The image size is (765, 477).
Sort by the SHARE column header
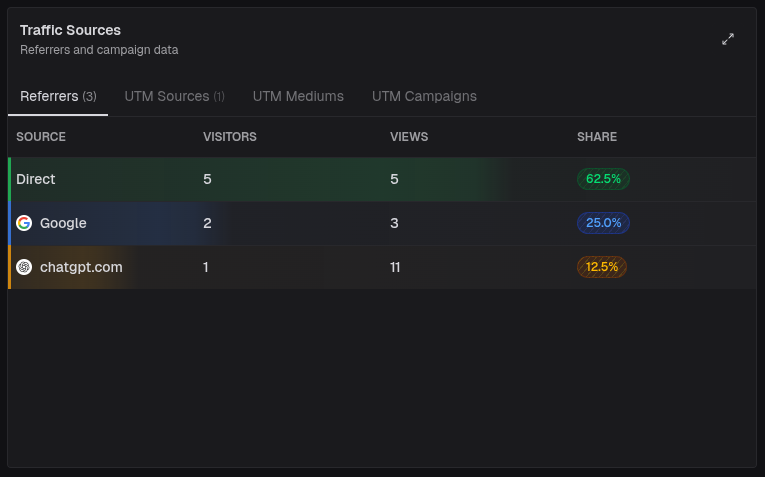coord(597,137)
